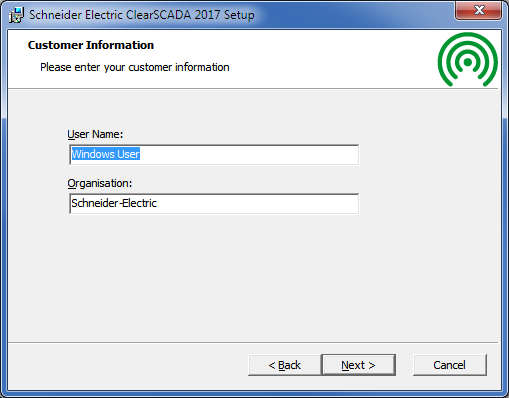Click 'Please enter your customer information' text
The width and height of the screenshot is (509, 398).
[135, 67]
